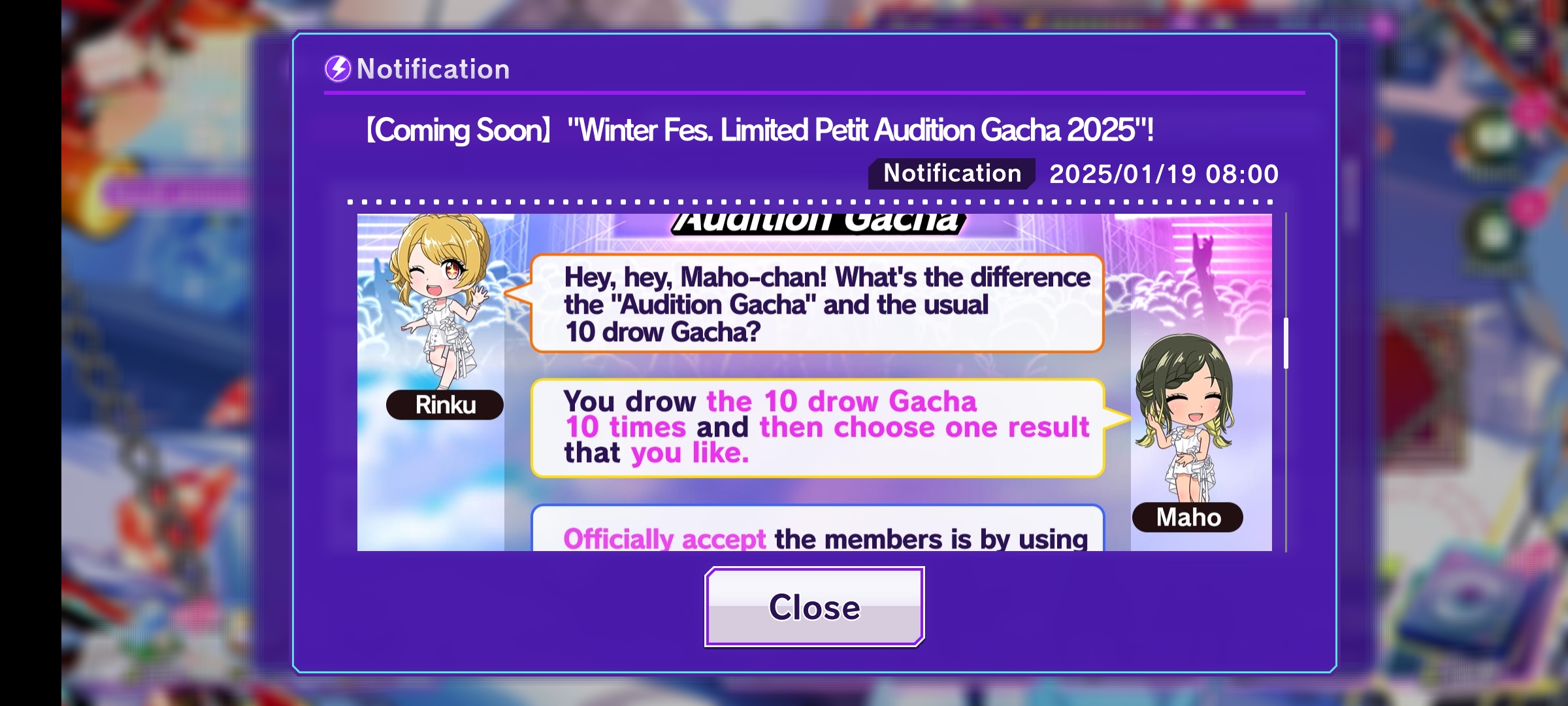Click the white scrollbar thumb of the notice
The width and height of the screenshot is (1568, 706).
pos(1286,343)
